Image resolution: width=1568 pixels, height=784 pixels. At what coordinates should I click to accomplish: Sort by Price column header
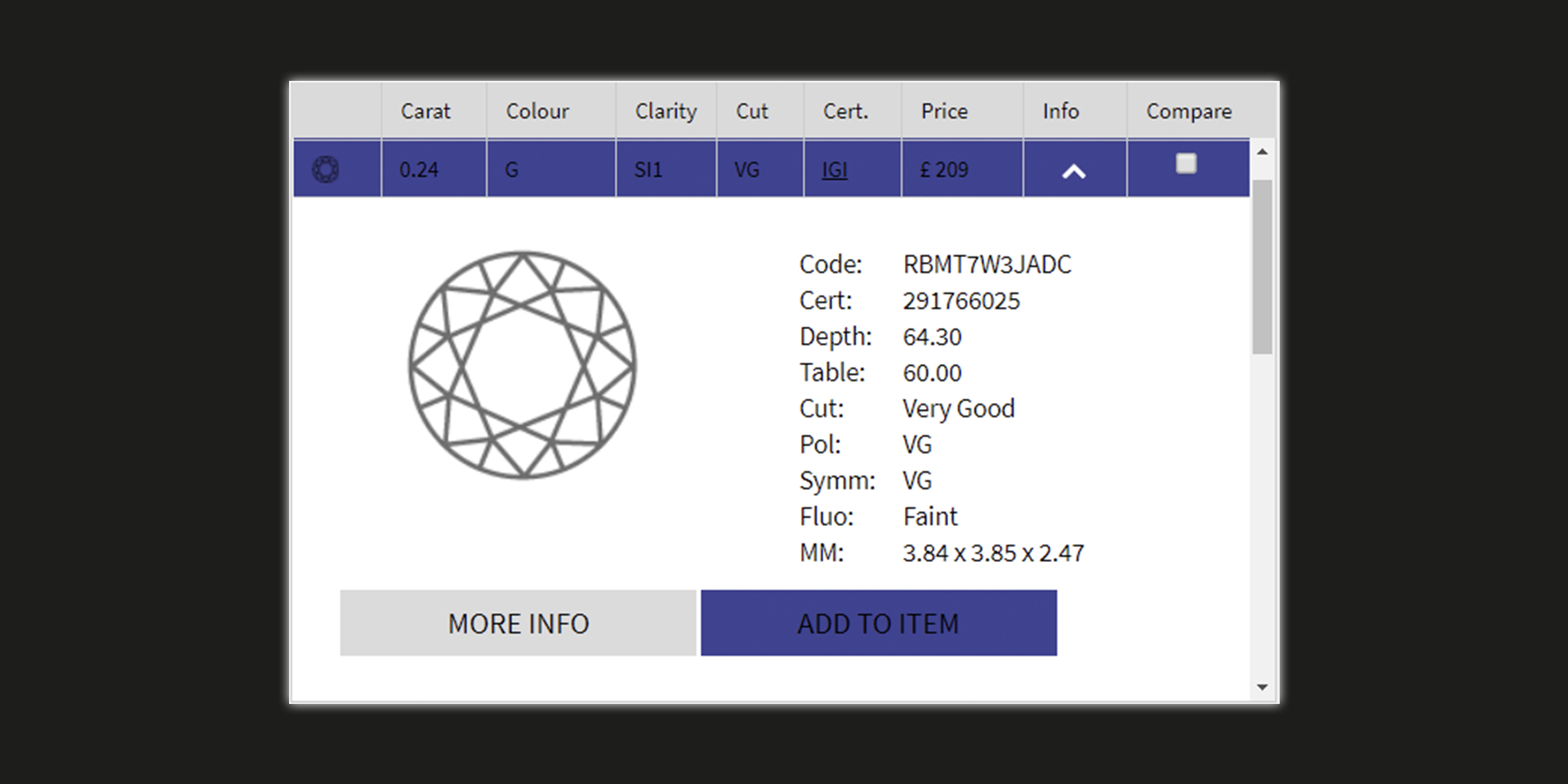(x=944, y=111)
